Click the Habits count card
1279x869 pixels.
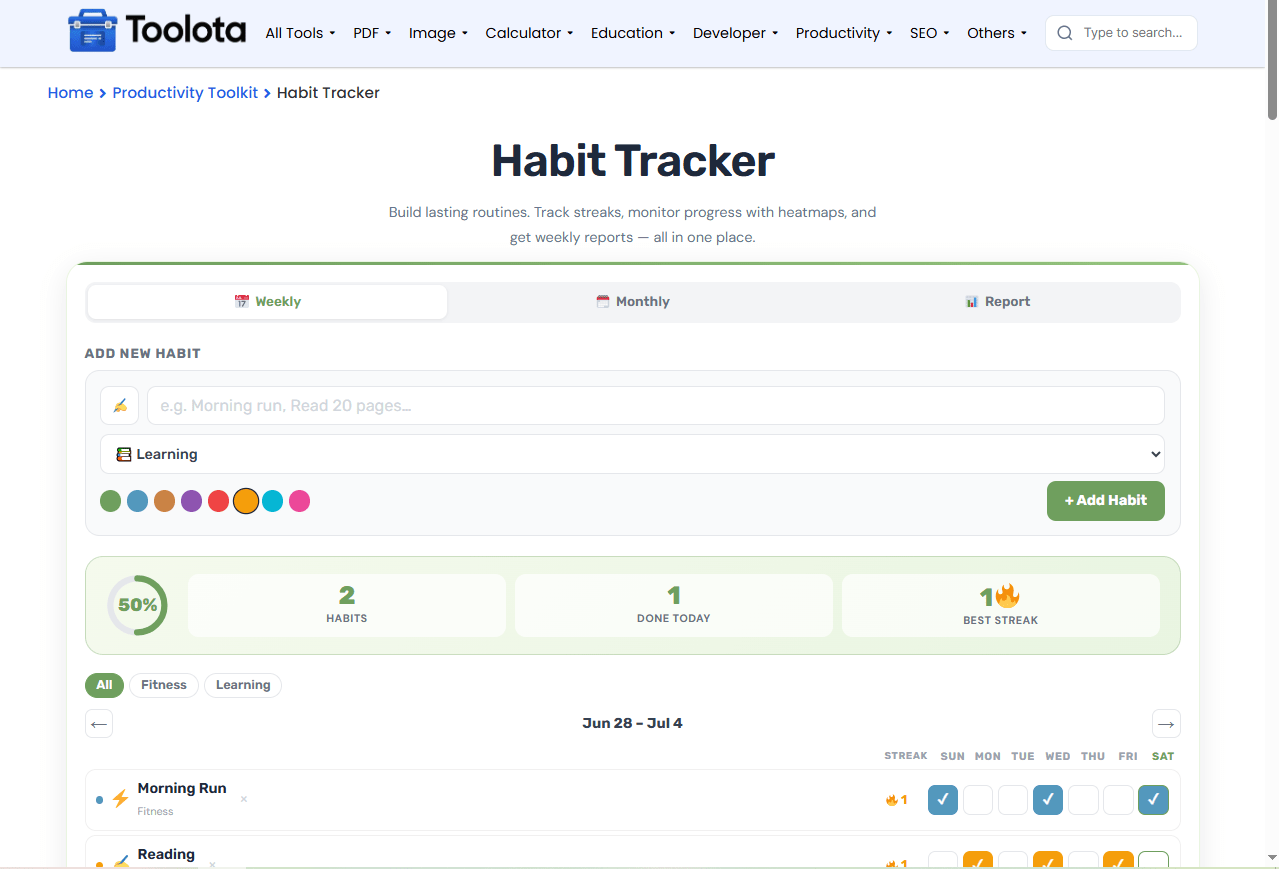[x=347, y=605]
